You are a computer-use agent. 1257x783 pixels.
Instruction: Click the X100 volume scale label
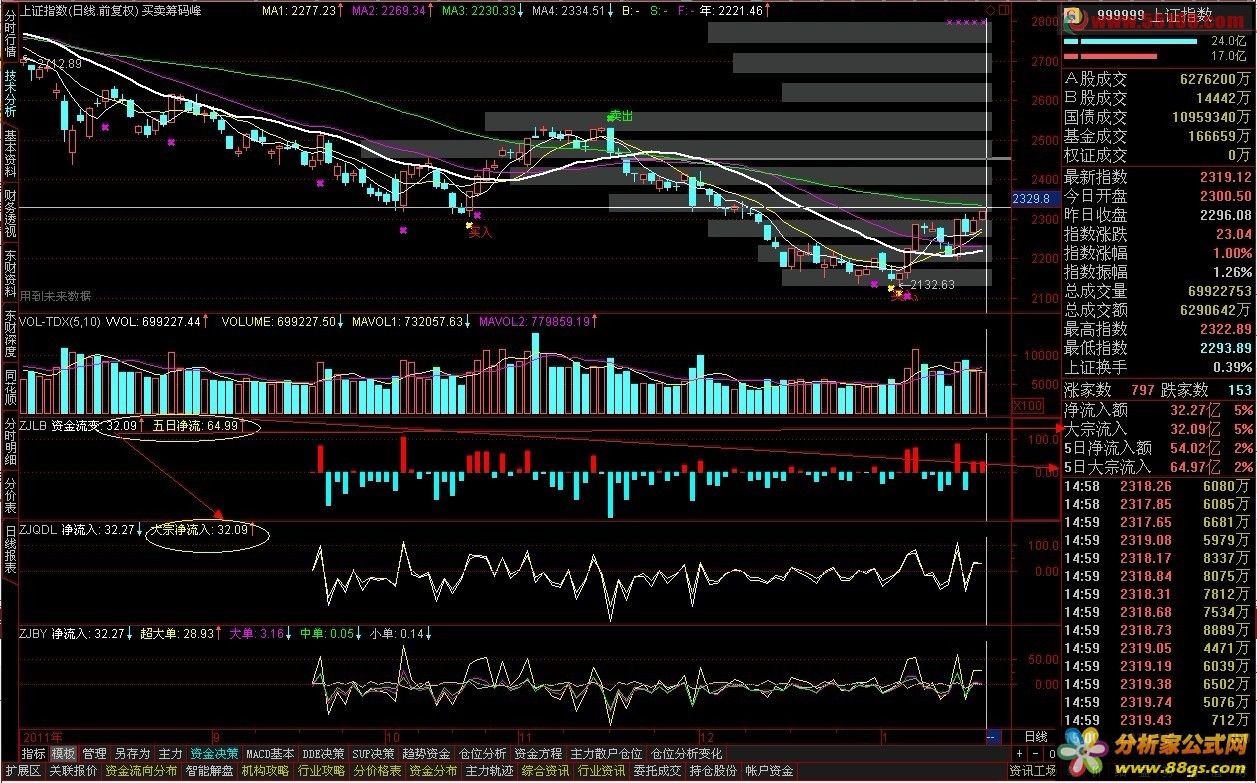coord(1027,405)
